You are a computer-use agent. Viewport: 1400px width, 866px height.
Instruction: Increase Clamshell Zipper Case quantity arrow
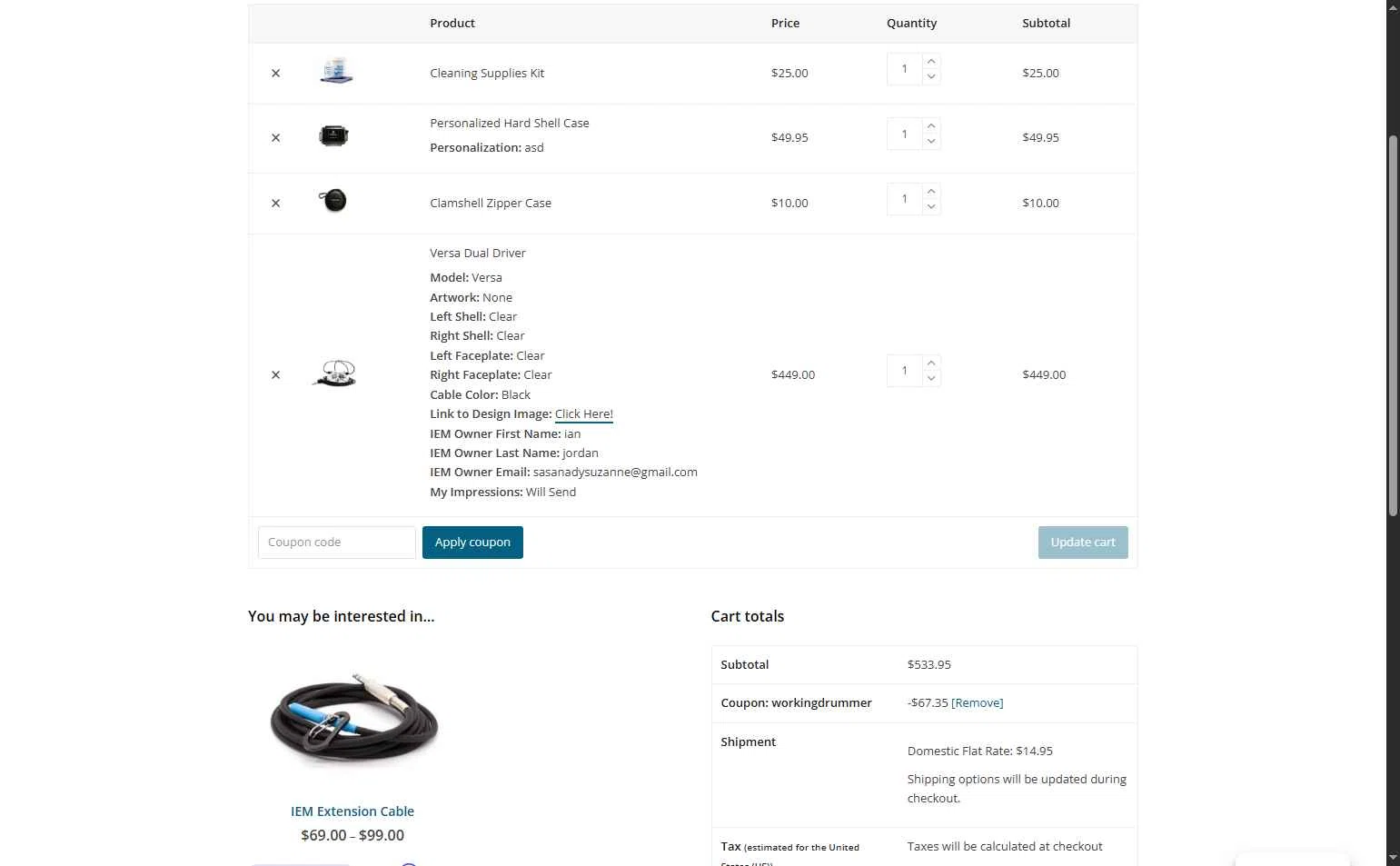pos(931,192)
